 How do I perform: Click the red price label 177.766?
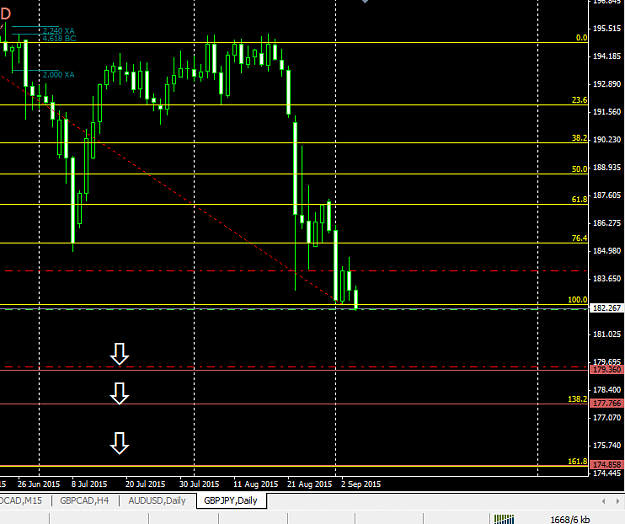606,403
